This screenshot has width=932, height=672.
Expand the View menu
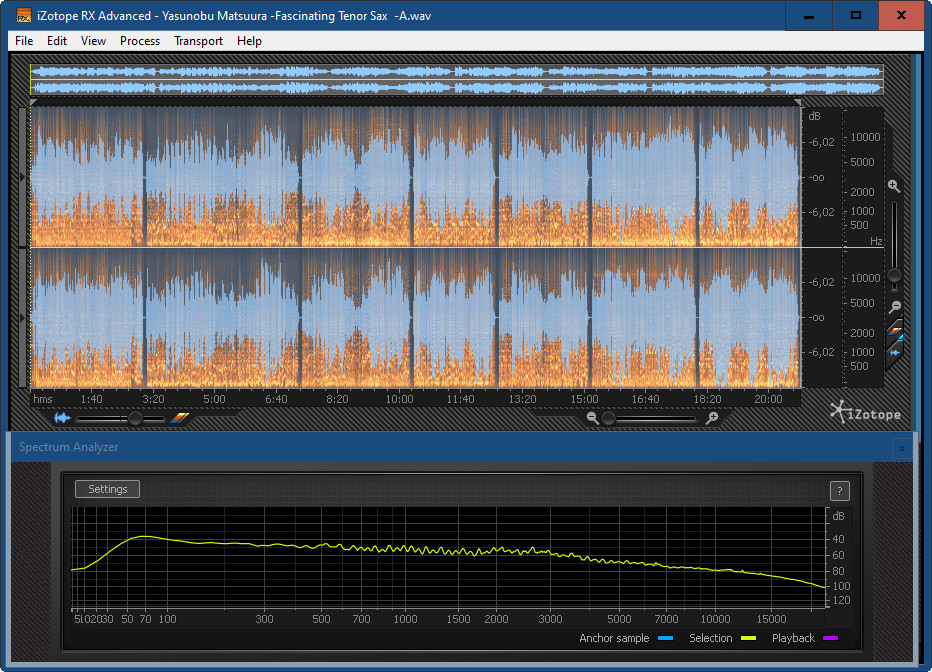[x=93, y=41]
